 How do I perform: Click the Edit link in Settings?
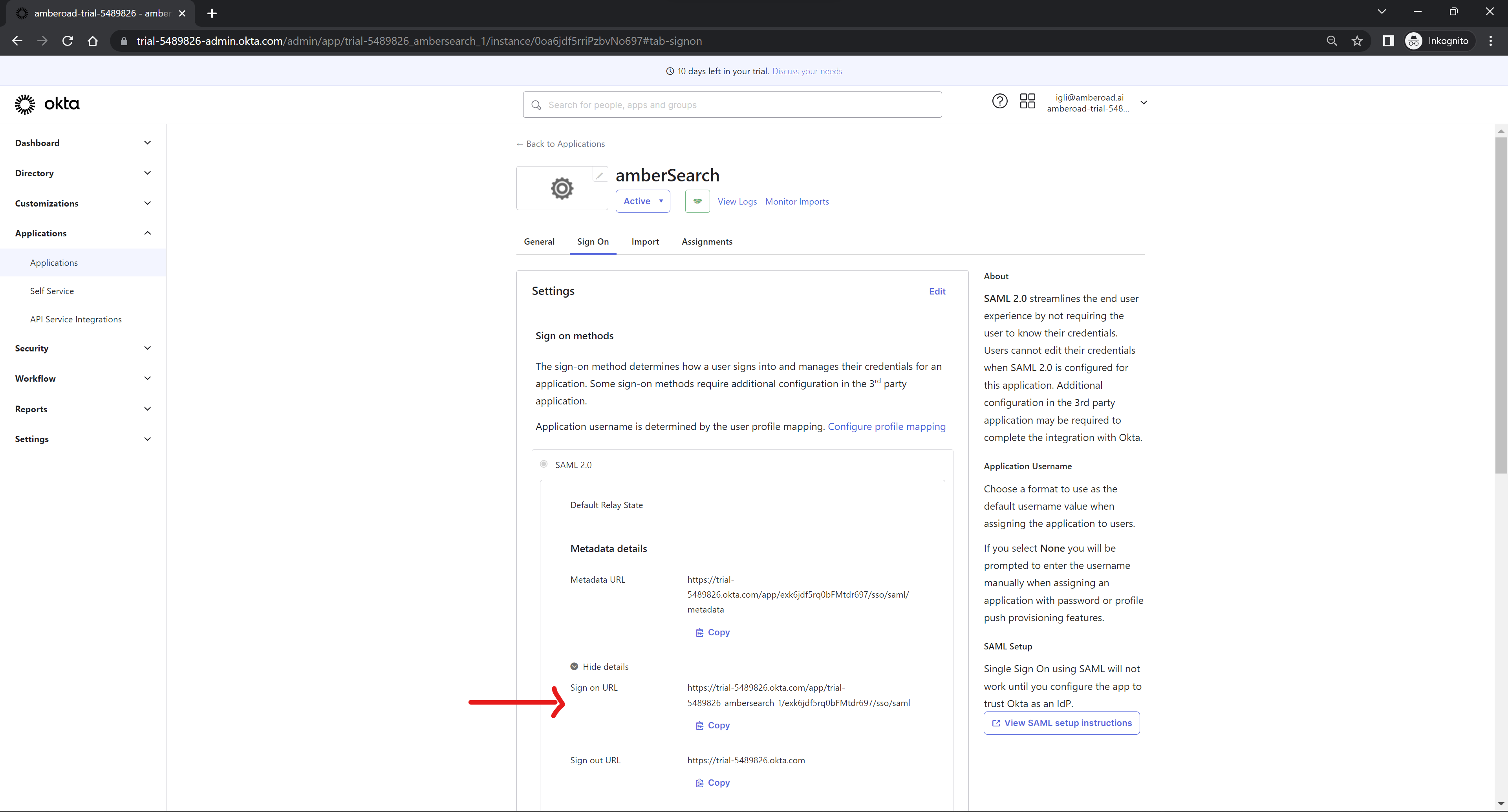point(937,292)
